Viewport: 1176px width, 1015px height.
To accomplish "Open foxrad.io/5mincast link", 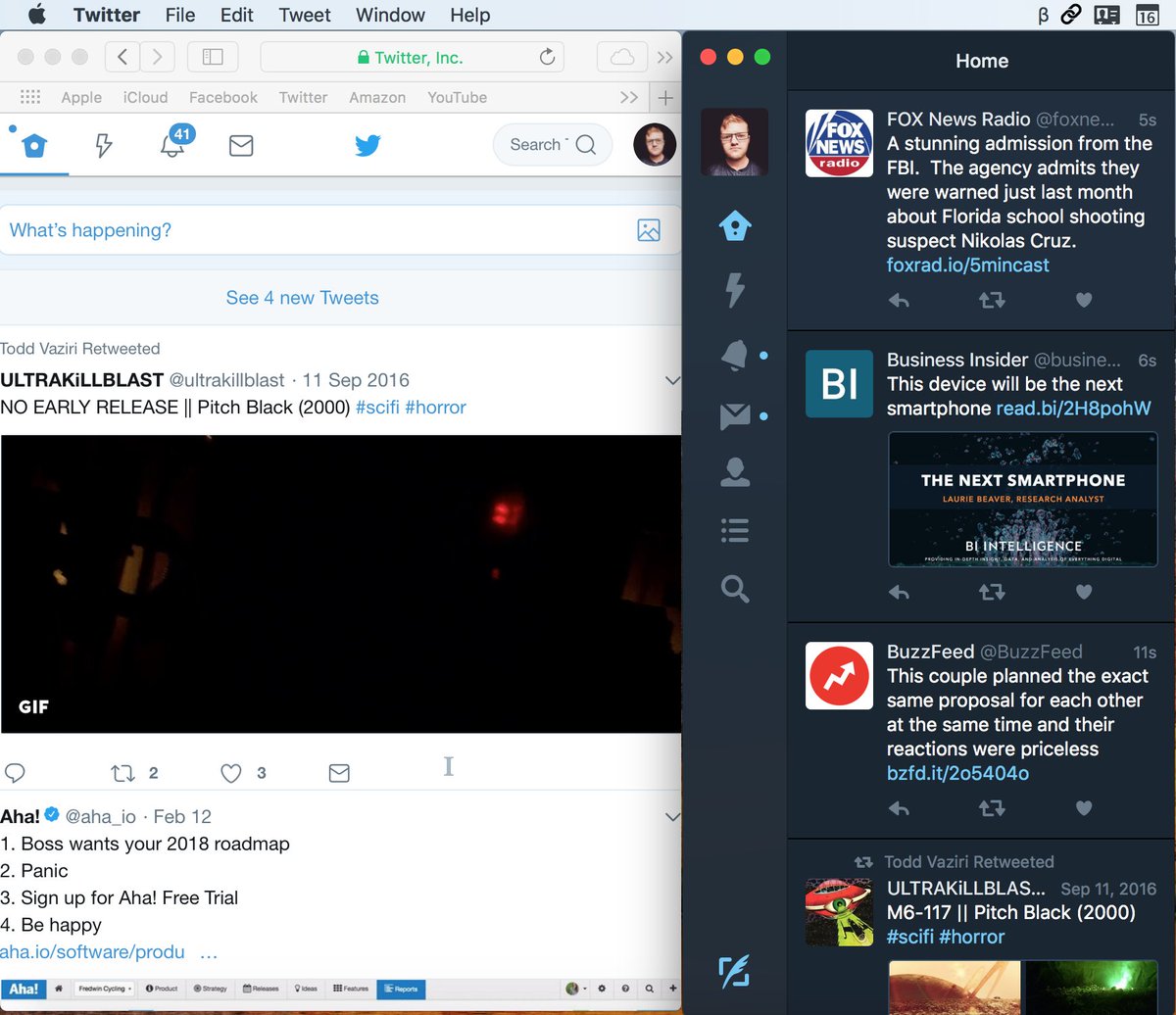I will (967, 265).
